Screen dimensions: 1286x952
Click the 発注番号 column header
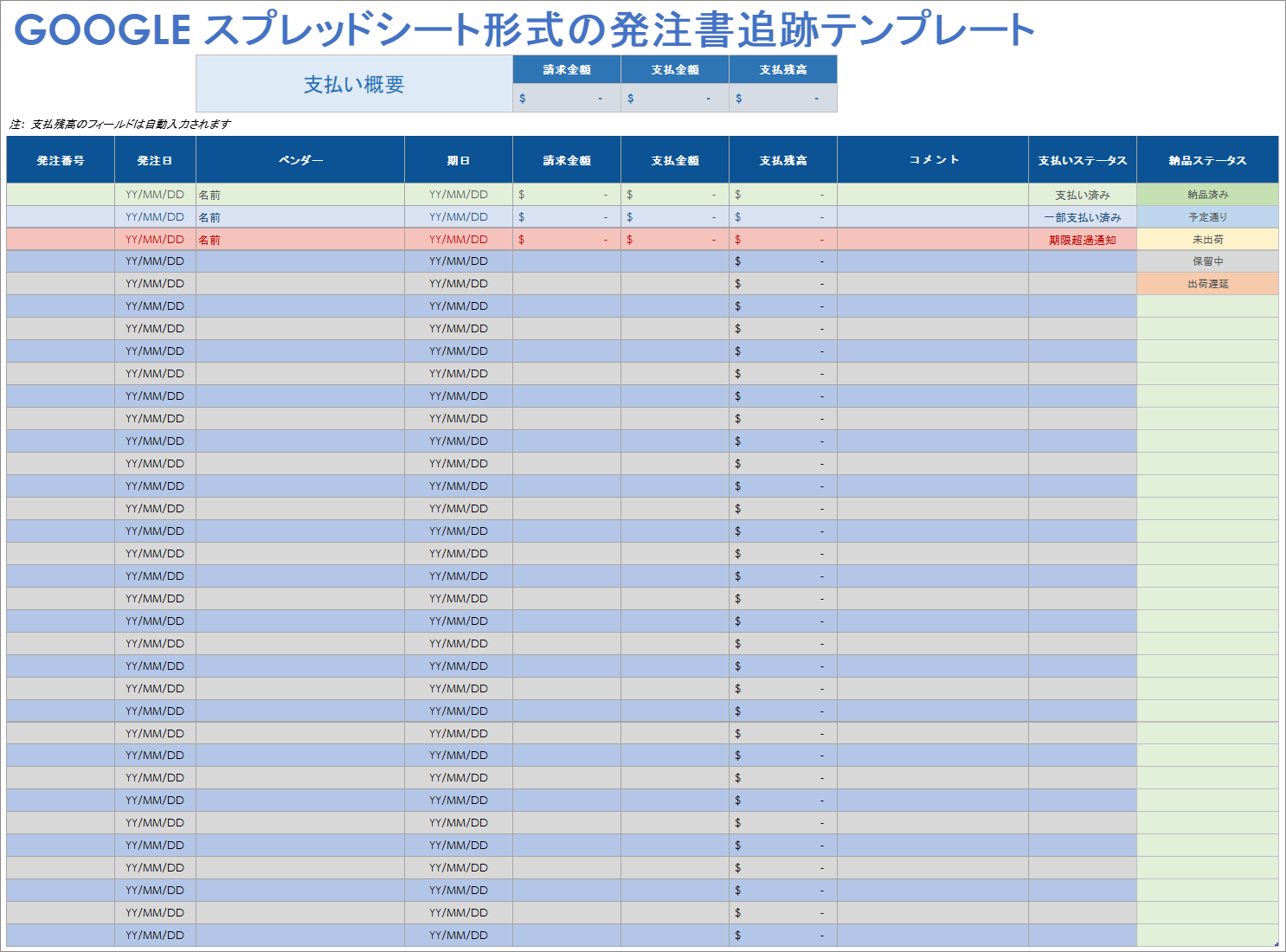click(61, 160)
